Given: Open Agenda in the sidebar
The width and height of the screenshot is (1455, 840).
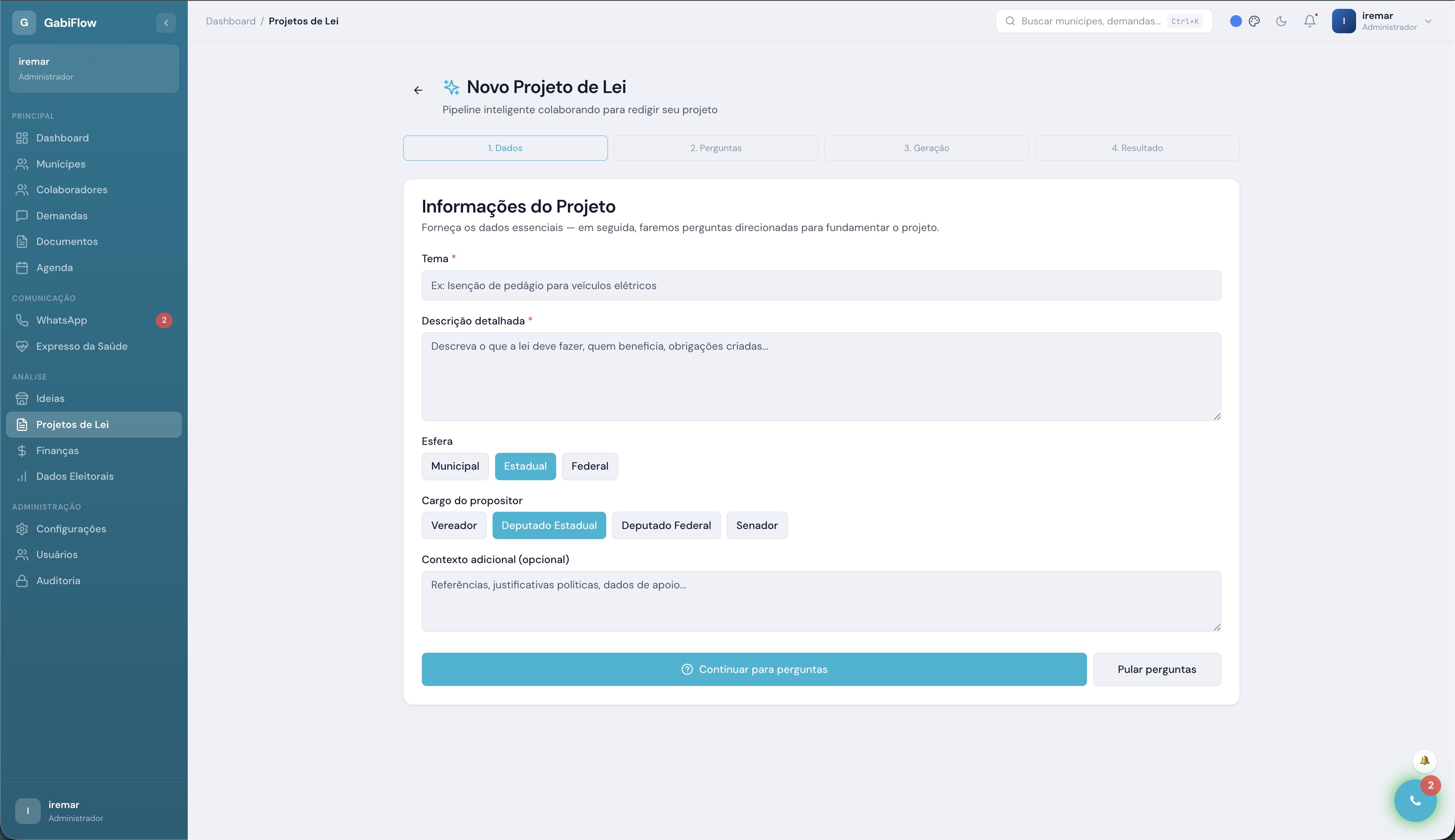Looking at the screenshot, I should [93, 268].
